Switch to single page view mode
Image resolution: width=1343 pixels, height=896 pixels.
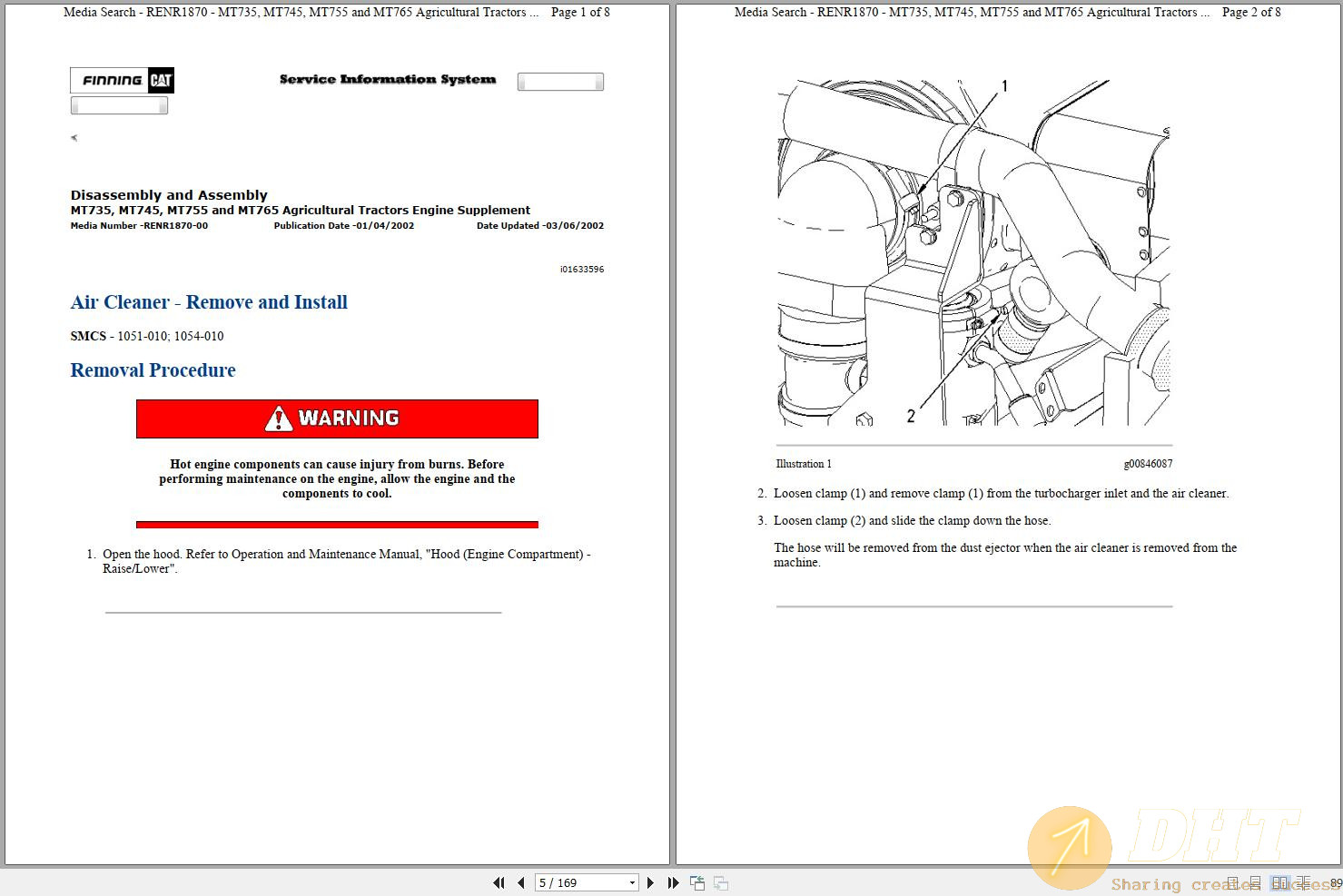(x=1232, y=882)
